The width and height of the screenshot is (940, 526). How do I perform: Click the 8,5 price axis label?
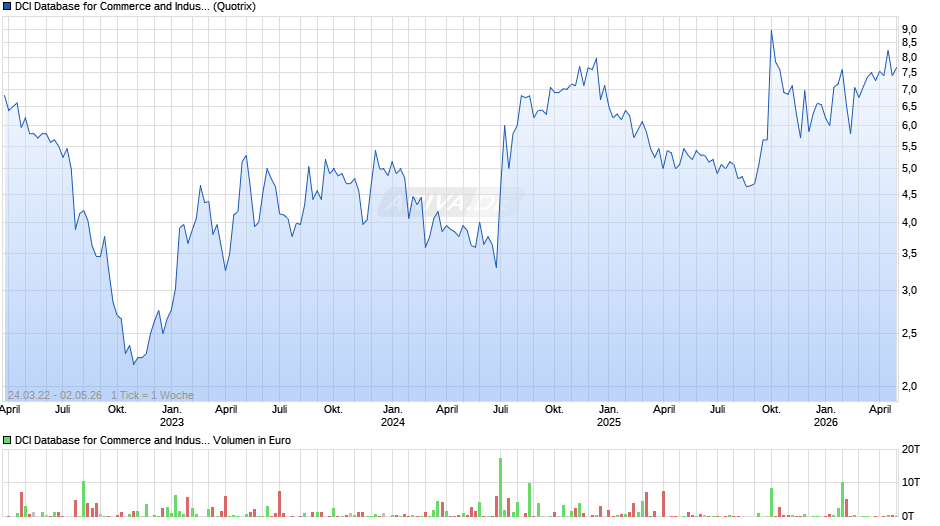(x=909, y=43)
